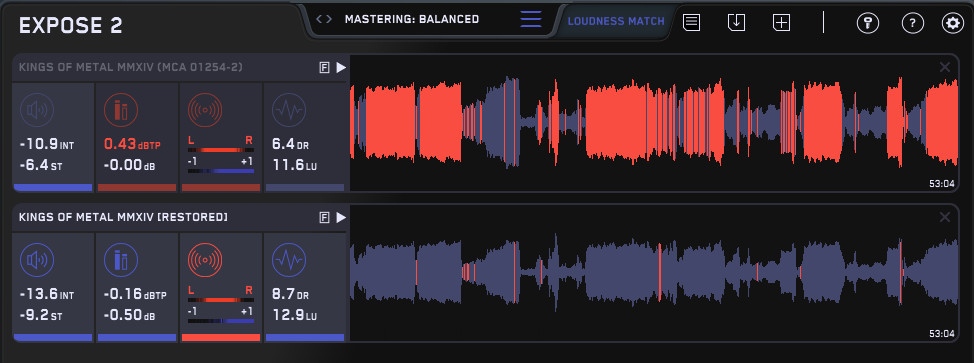Play the Kings of Metal MCA 01254-2 track
Image resolution: width=974 pixels, height=363 pixels.
[341, 68]
